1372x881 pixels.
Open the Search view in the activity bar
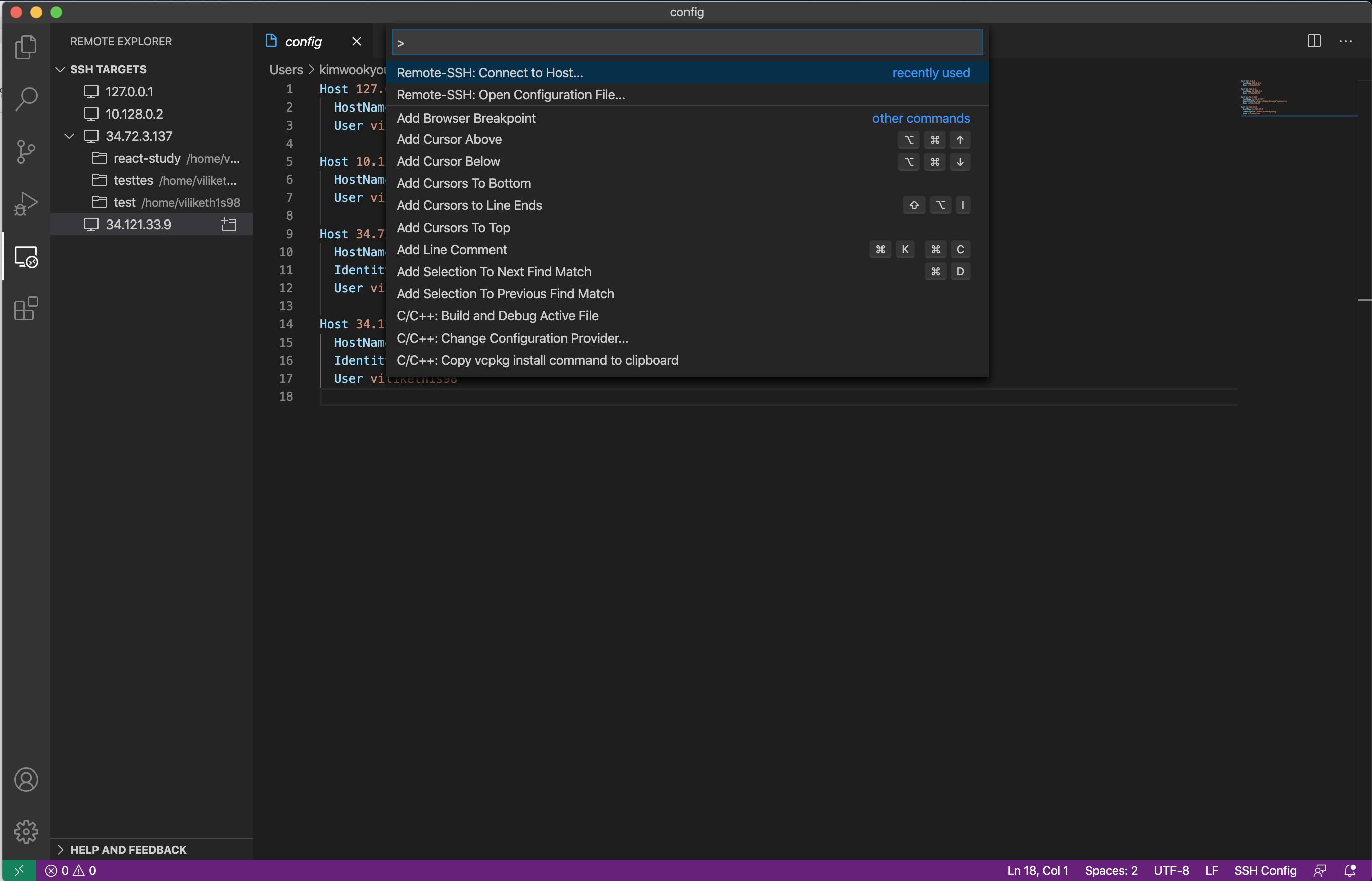point(26,99)
